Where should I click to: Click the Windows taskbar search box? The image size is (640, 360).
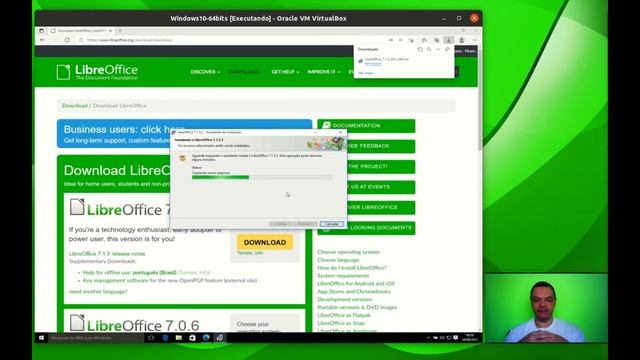click(x=96, y=338)
